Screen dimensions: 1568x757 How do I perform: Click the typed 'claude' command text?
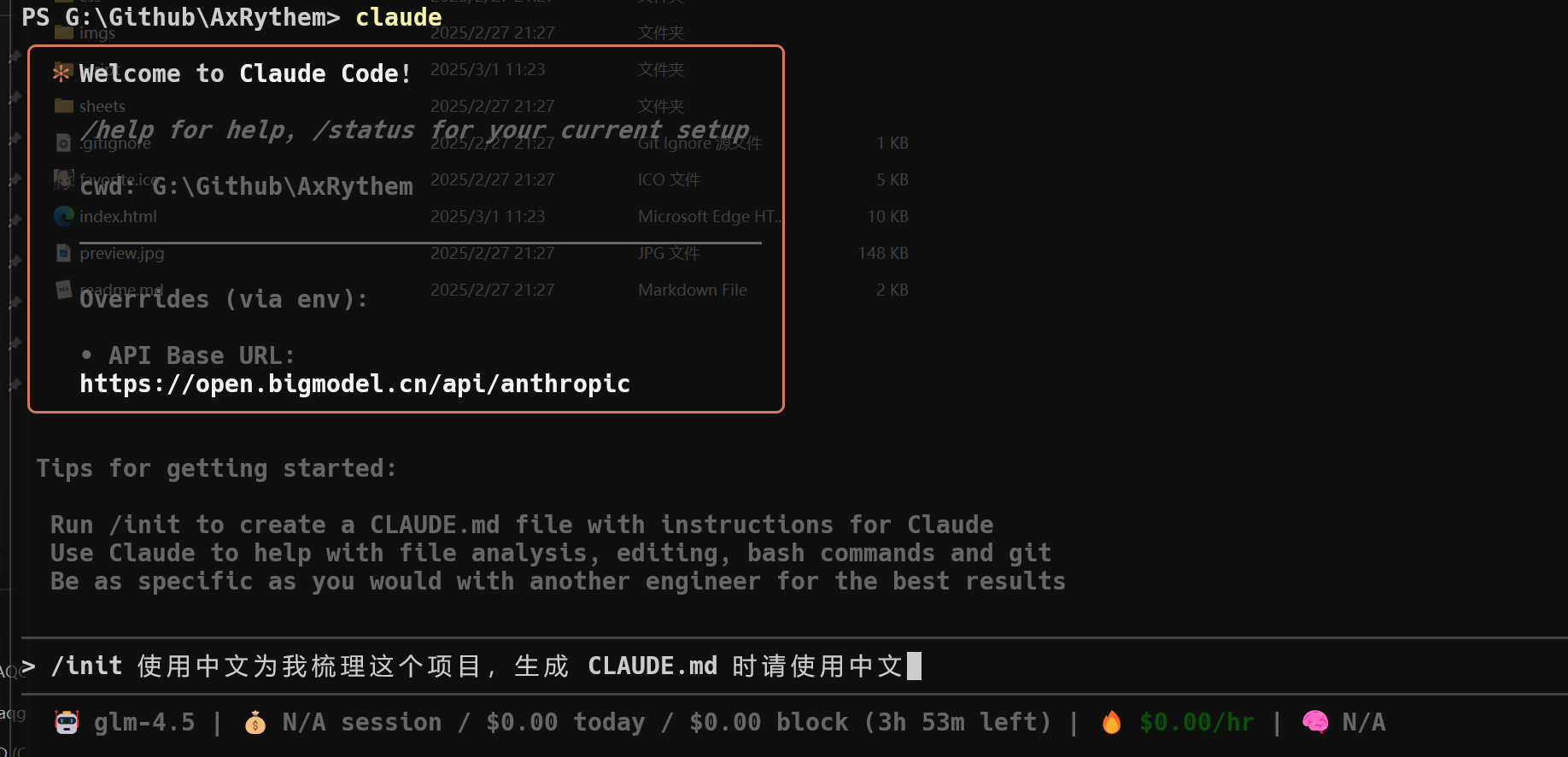[x=399, y=17]
